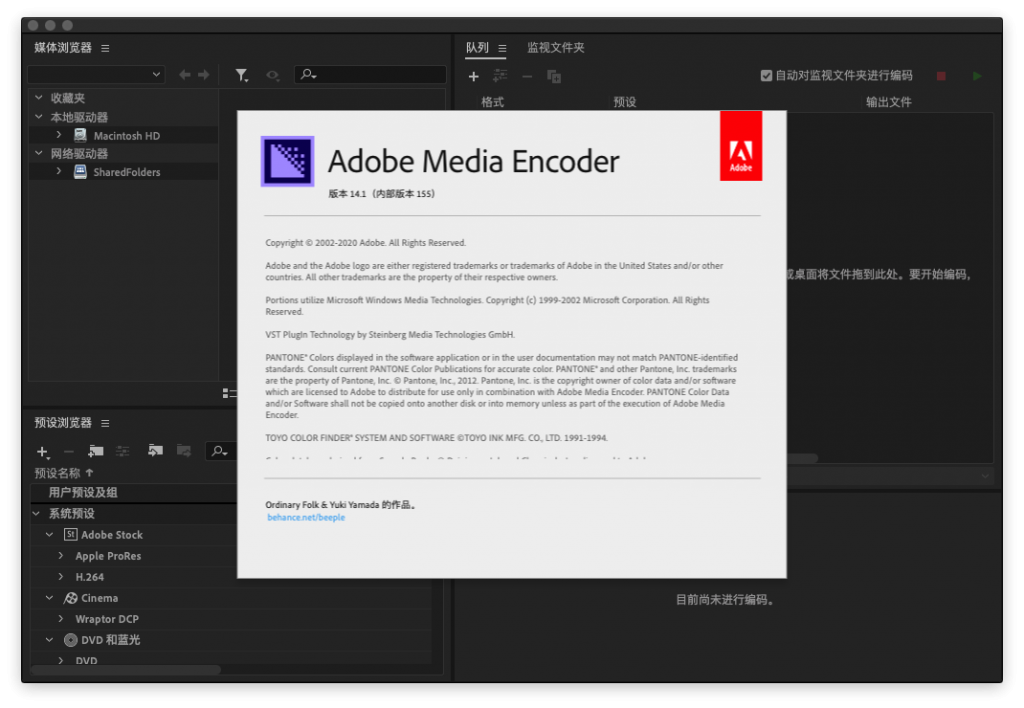1024x708 pixels.
Task: Create a new preset with plus icon
Action: (x=43, y=452)
